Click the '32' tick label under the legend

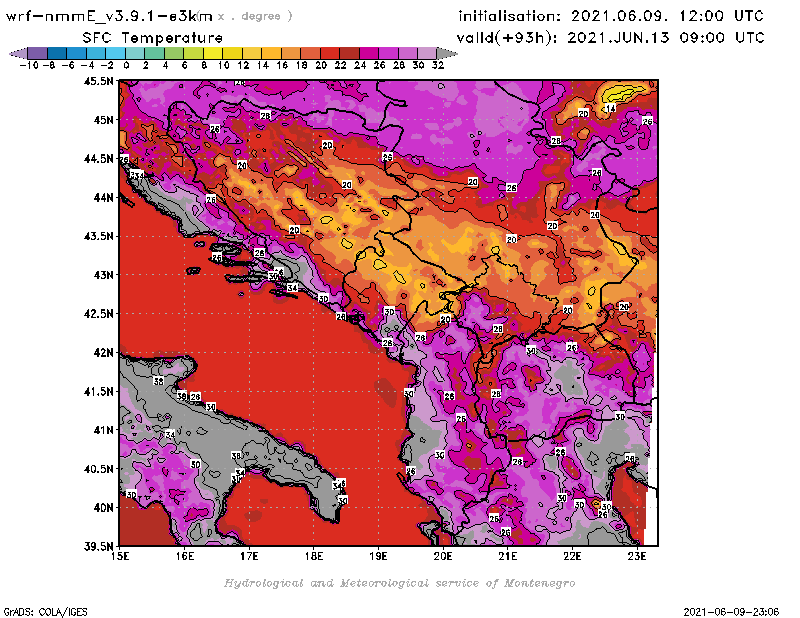point(438,65)
